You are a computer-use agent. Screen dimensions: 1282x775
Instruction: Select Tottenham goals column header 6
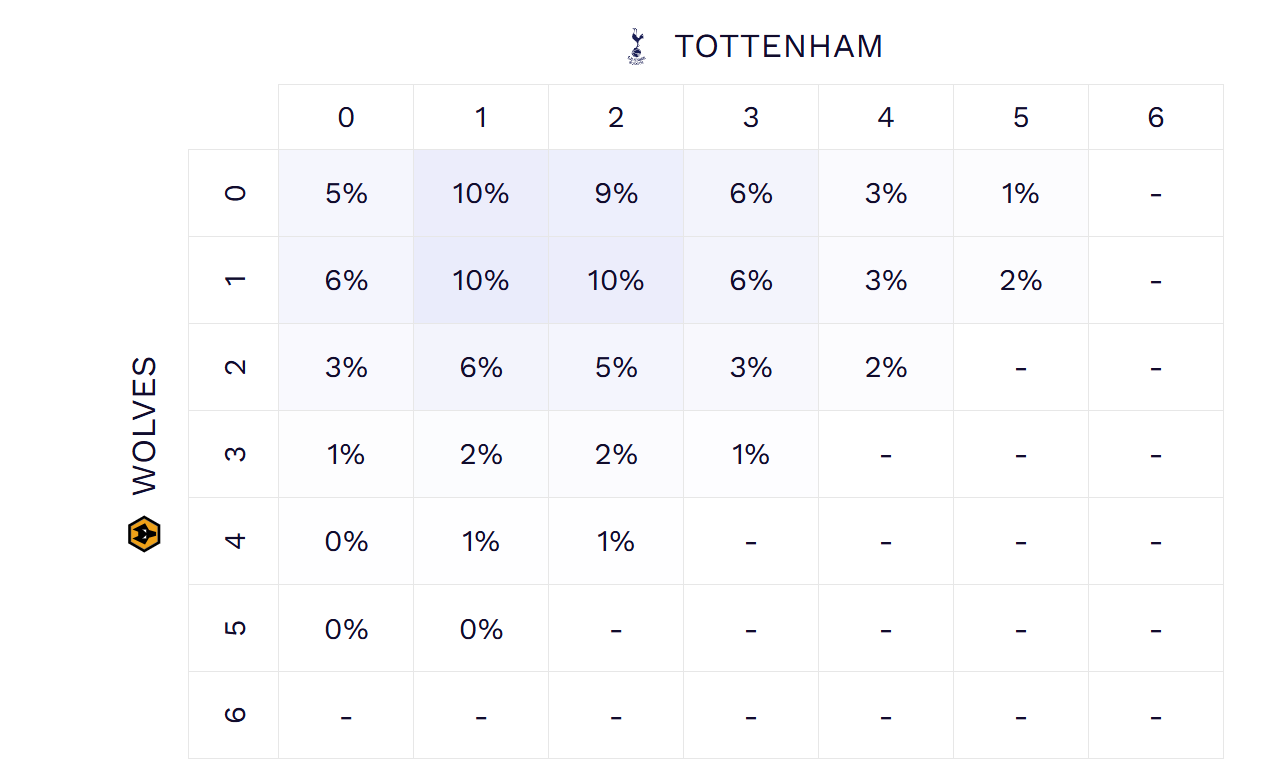point(1156,118)
